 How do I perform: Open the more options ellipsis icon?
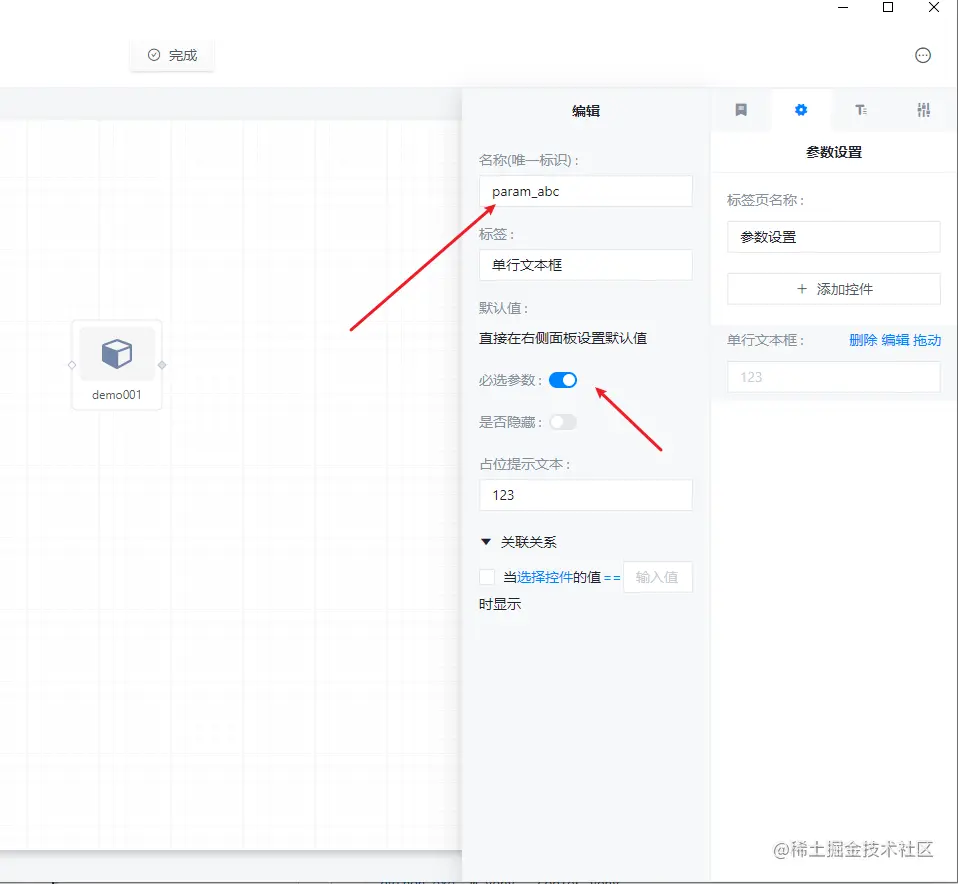(923, 56)
